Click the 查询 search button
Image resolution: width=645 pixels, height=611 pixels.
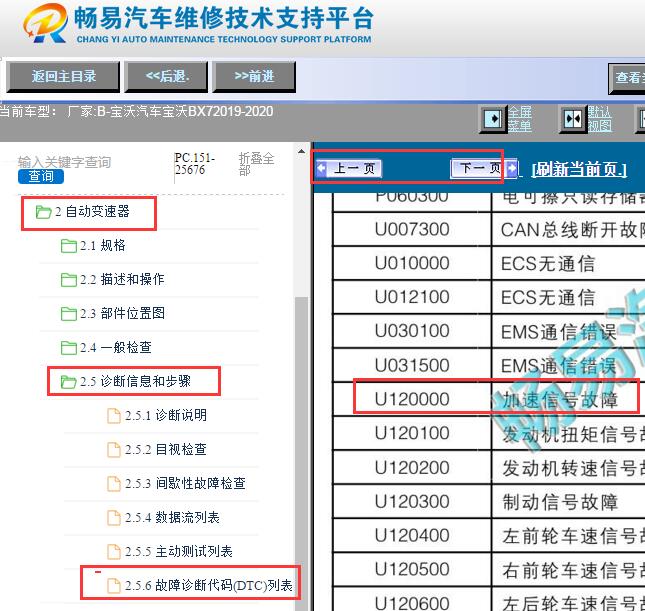[x=41, y=177]
